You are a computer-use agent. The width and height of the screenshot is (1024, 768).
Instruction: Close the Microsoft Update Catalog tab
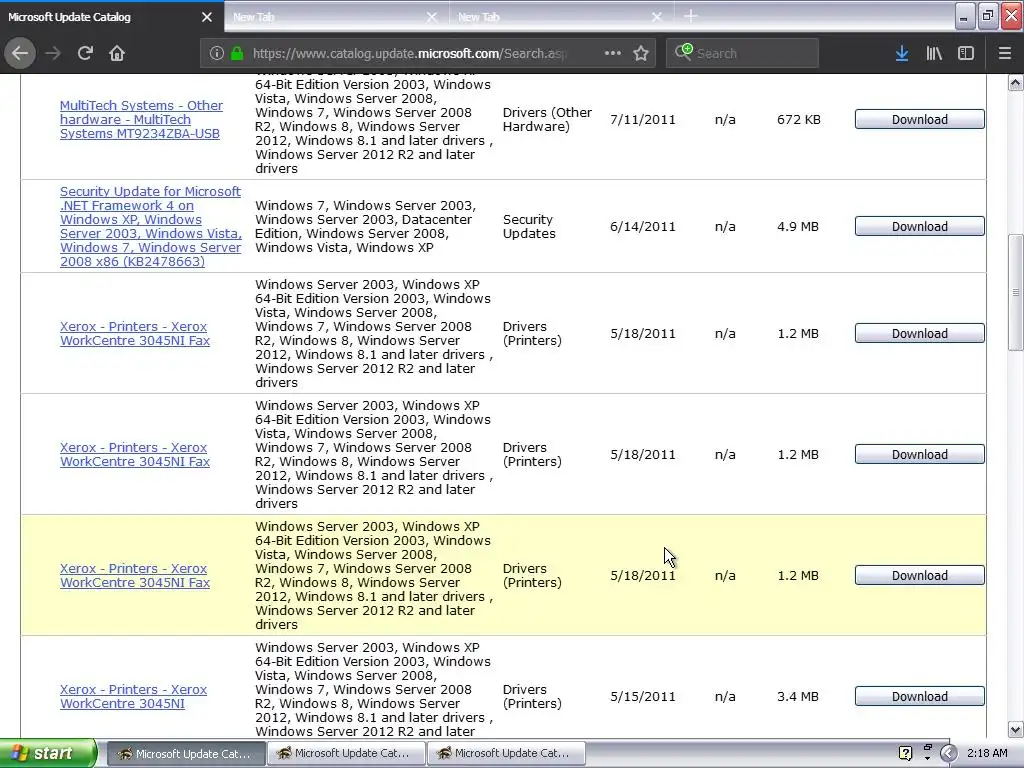207,17
